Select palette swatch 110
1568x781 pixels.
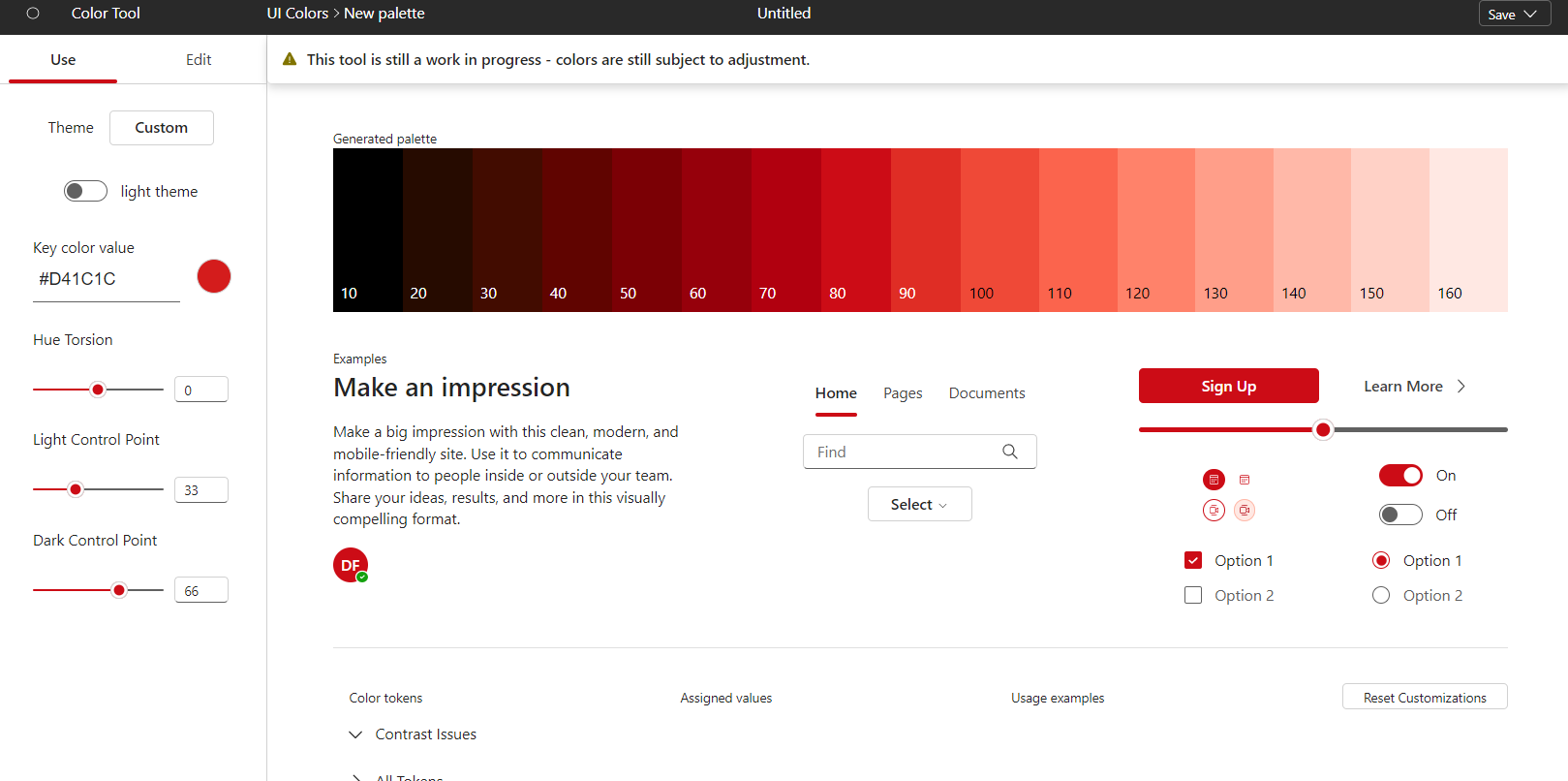point(1078,230)
